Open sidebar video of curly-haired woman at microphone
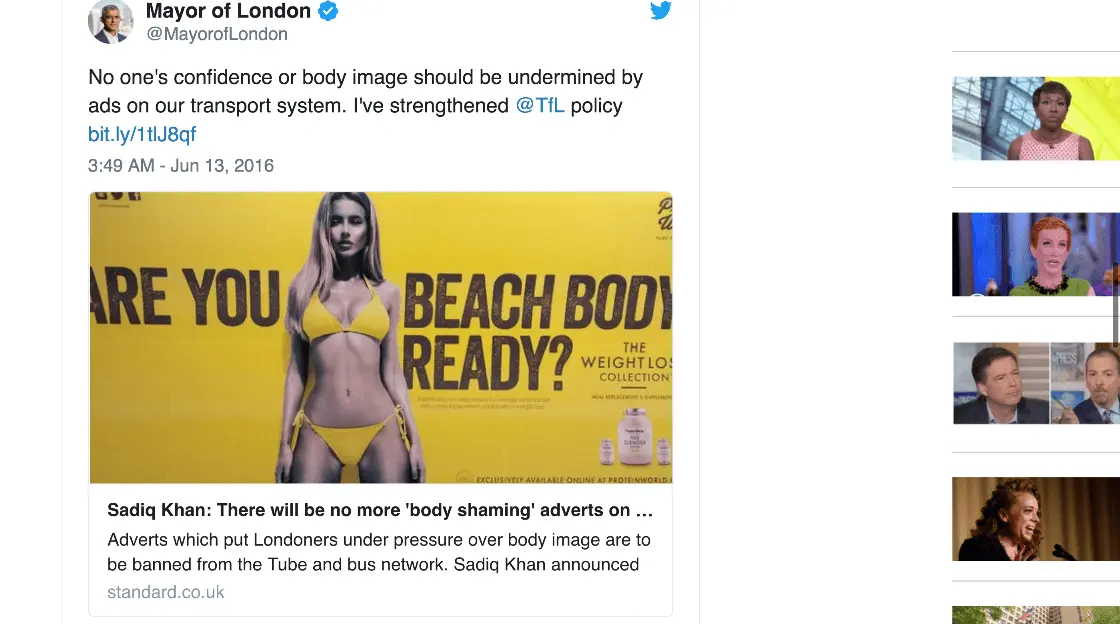This screenshot has width=1120, height=624. [x=1036, y=519]
